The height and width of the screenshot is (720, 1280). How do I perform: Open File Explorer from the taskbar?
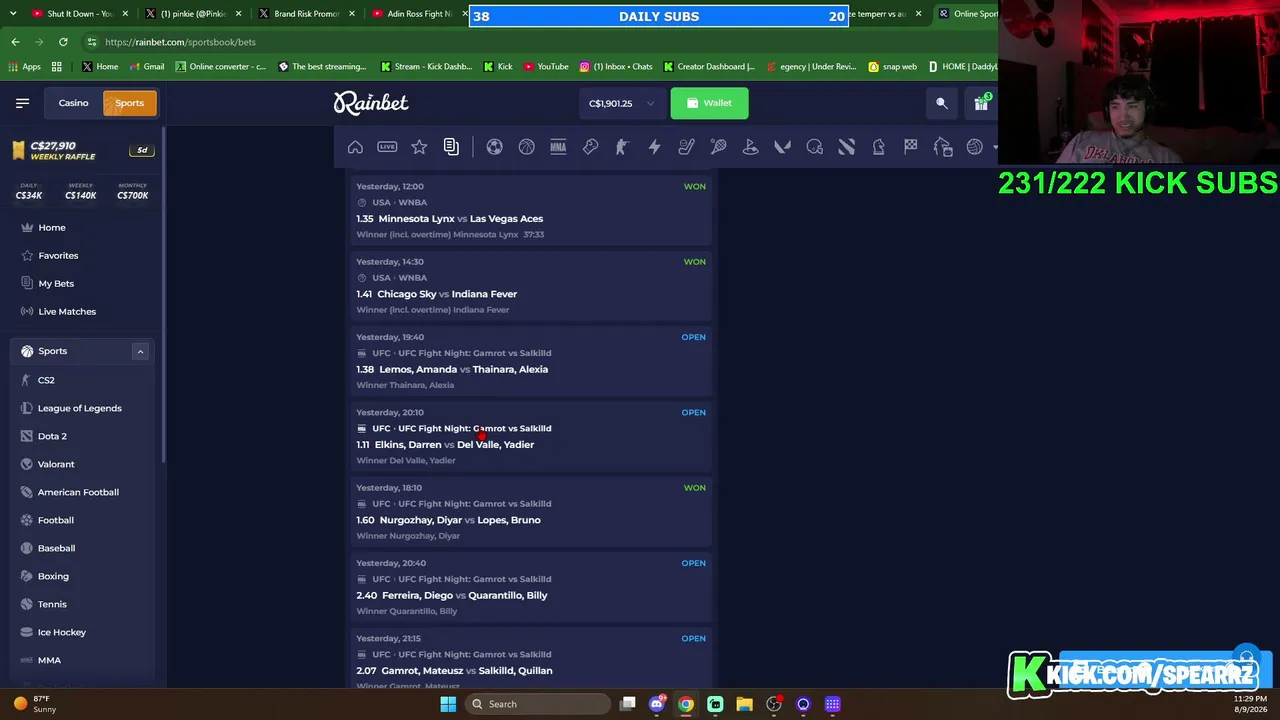(x=744, y=704)
